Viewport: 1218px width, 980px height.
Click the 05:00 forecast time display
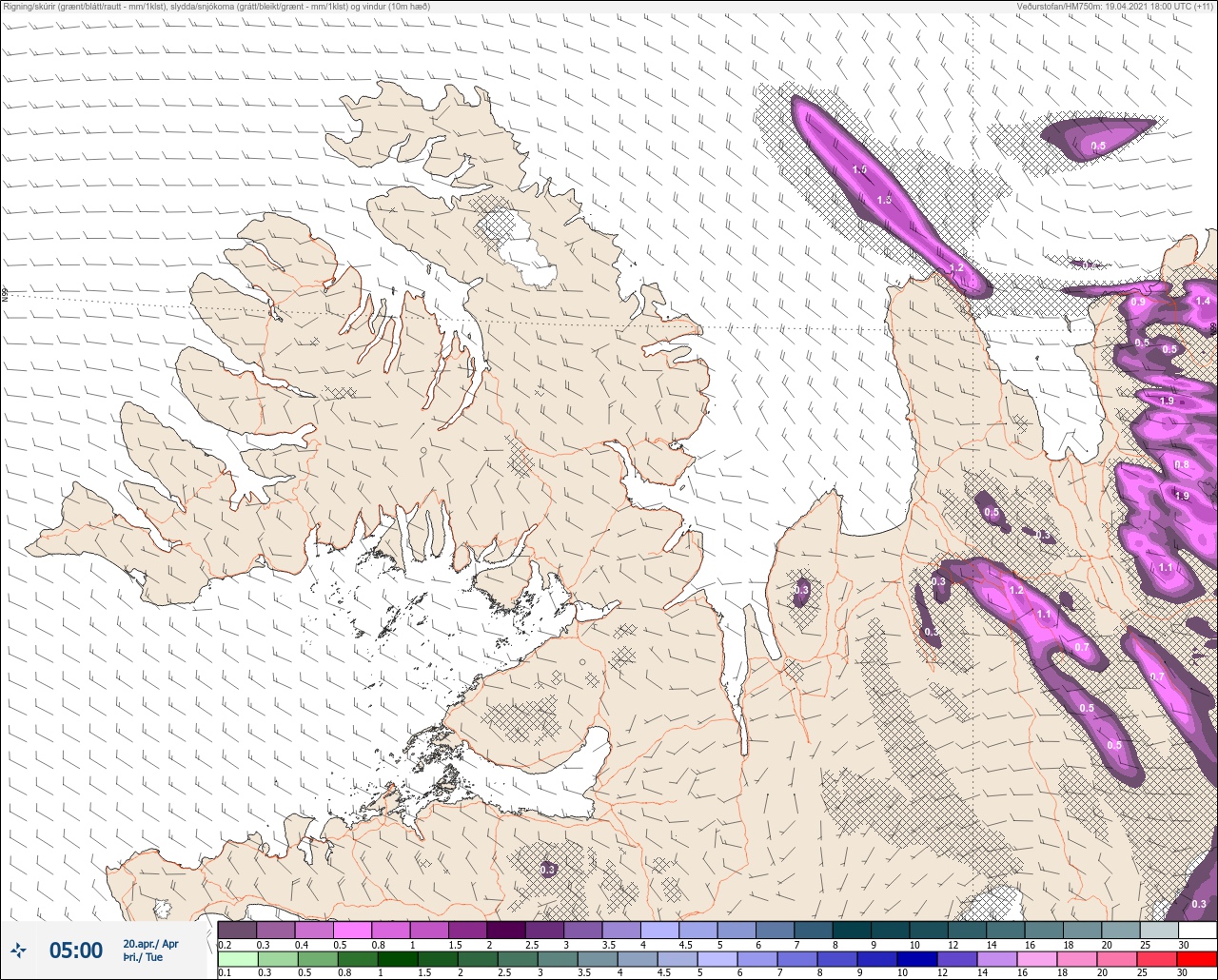(x=76, y=951)
